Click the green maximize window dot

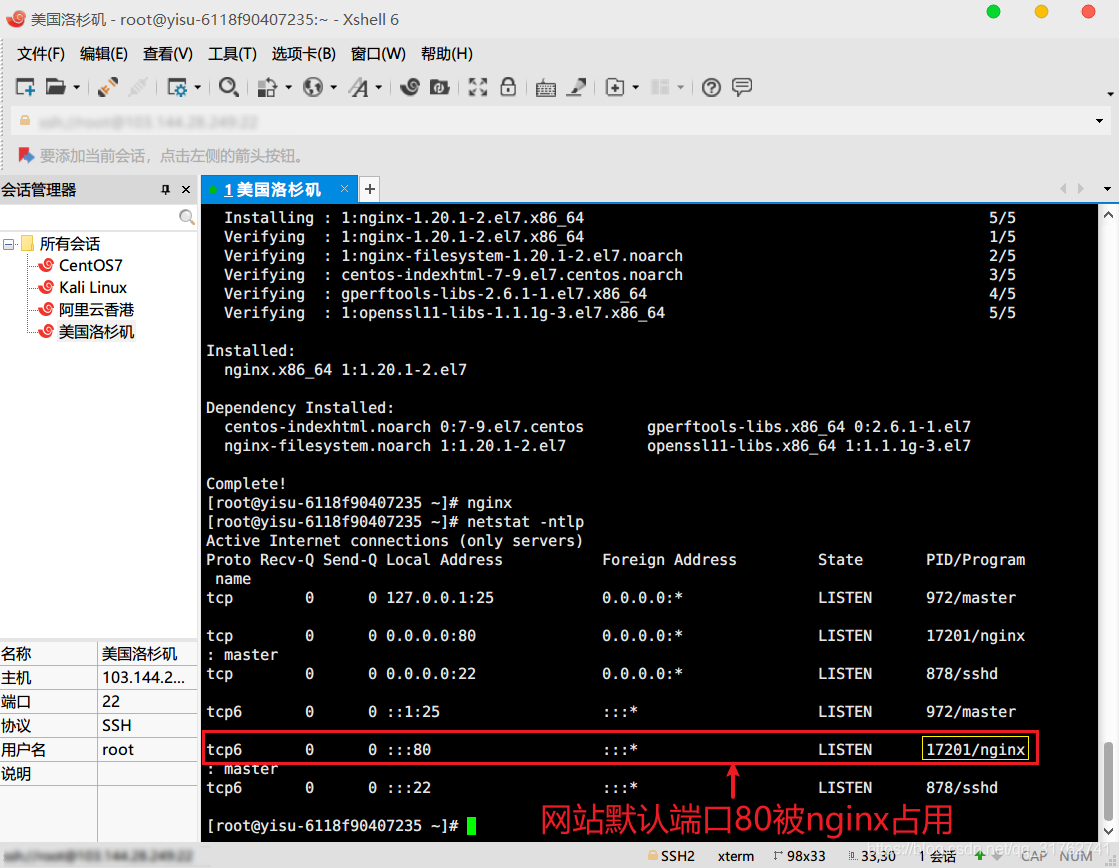(993, 11)
